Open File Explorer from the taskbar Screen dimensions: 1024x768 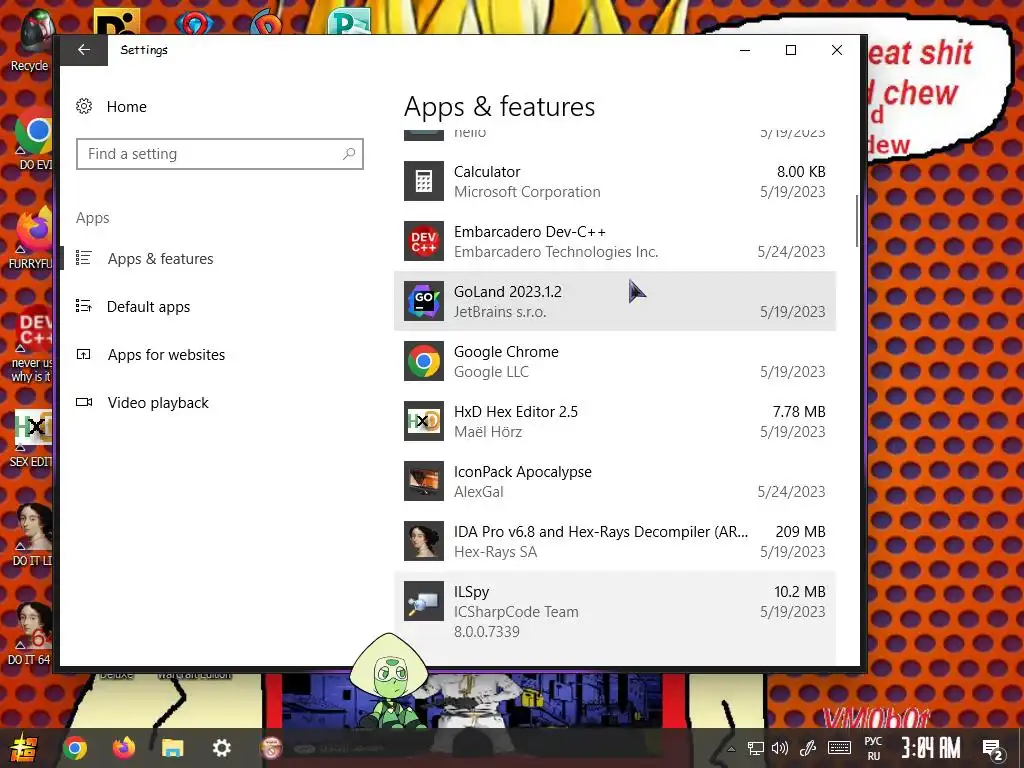(x=172, y=748)
